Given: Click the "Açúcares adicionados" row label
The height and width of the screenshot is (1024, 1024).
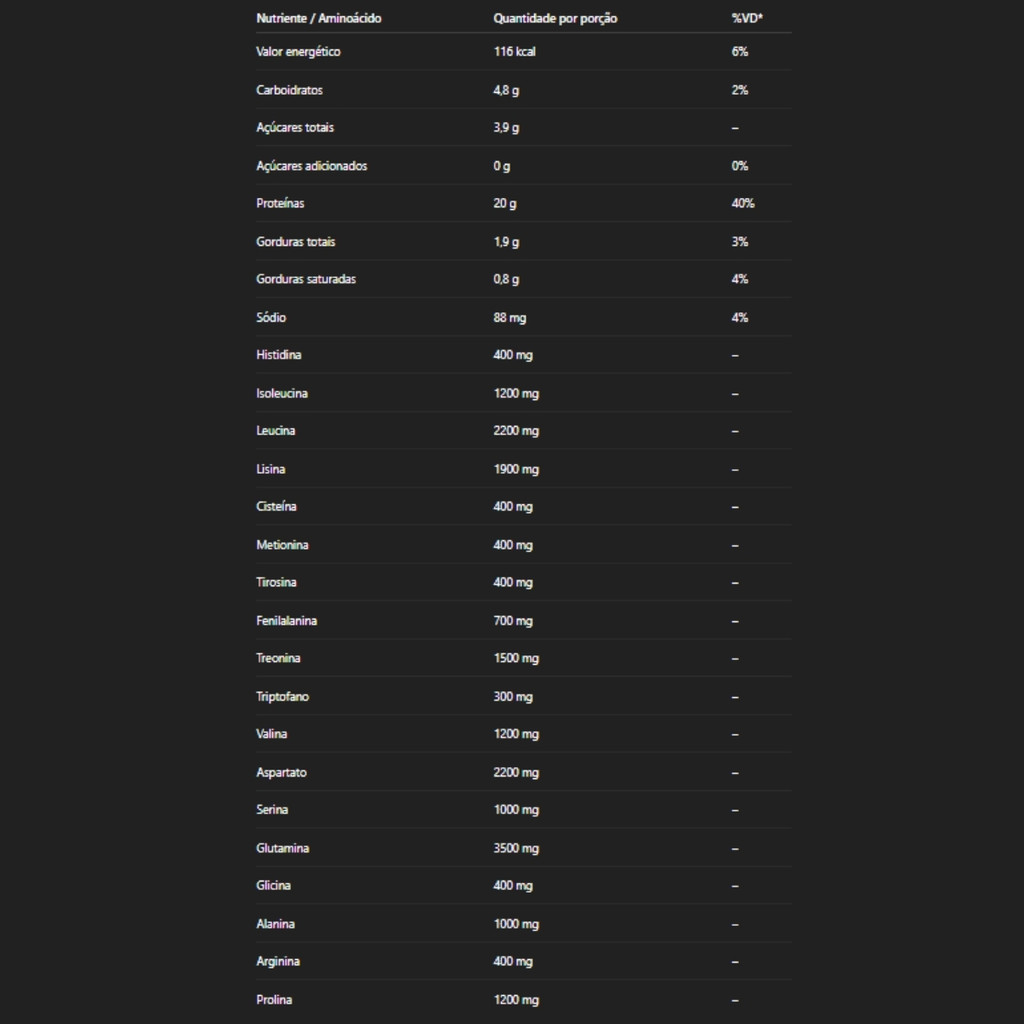Looking at the screenshot, I should pos(311,166).
